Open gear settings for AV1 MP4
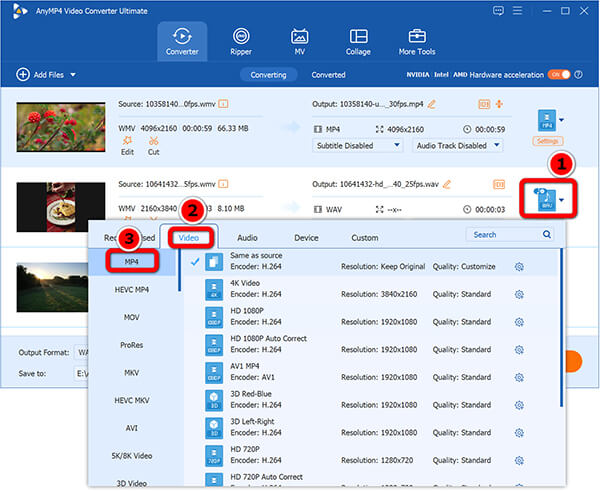This screenshot has height=491, width=600. click(x=519, y=377)
